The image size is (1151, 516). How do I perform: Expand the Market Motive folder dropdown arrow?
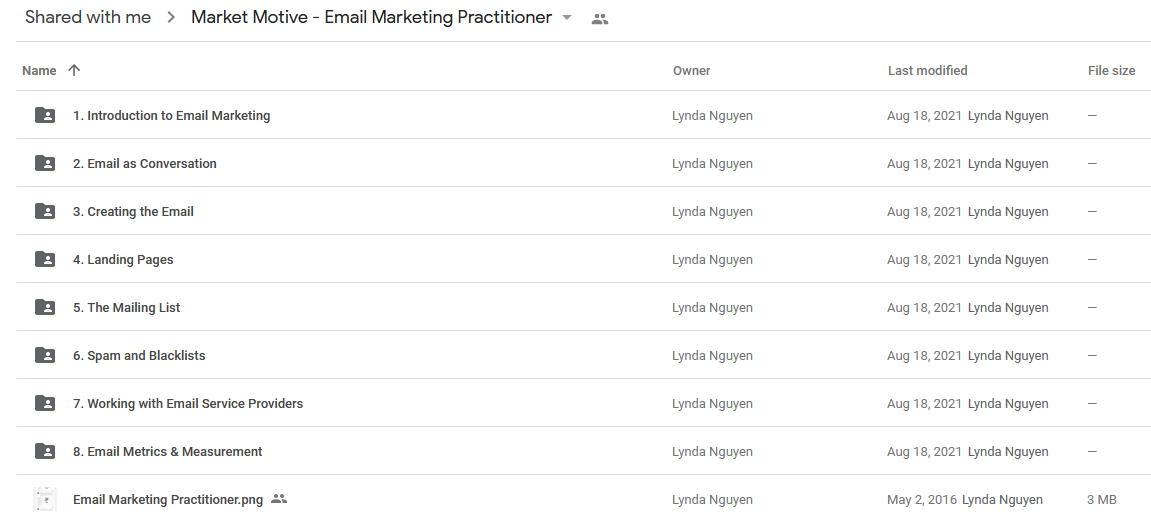click(567, 18)
